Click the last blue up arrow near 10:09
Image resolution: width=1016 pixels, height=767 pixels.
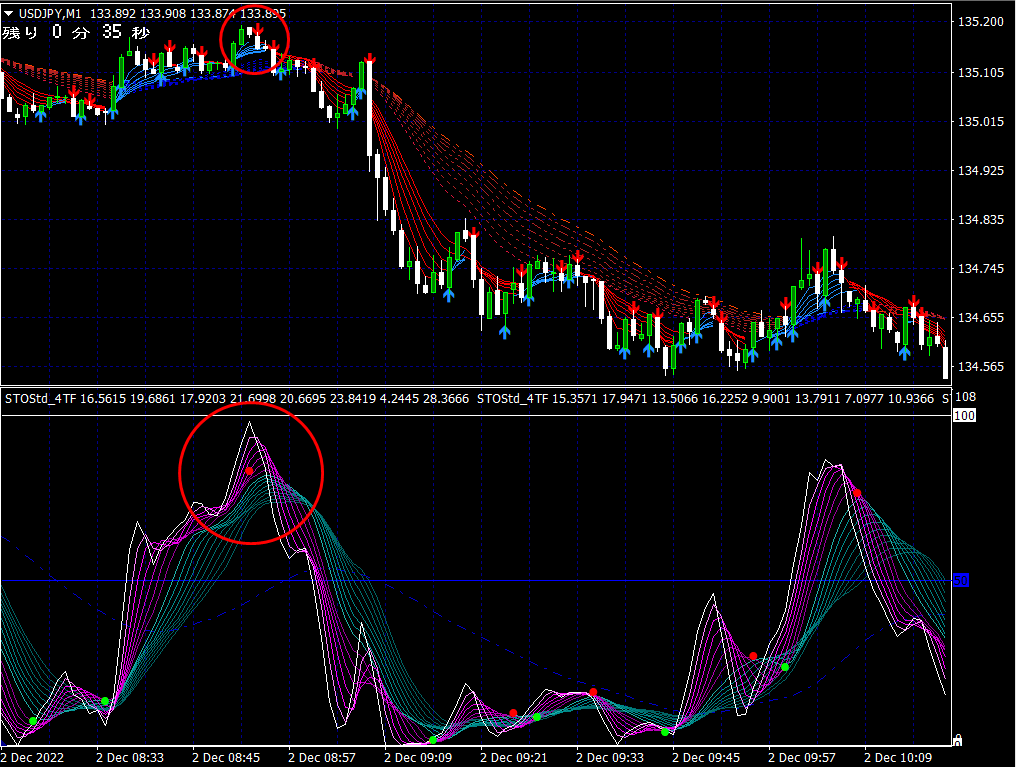click(905, 353)
